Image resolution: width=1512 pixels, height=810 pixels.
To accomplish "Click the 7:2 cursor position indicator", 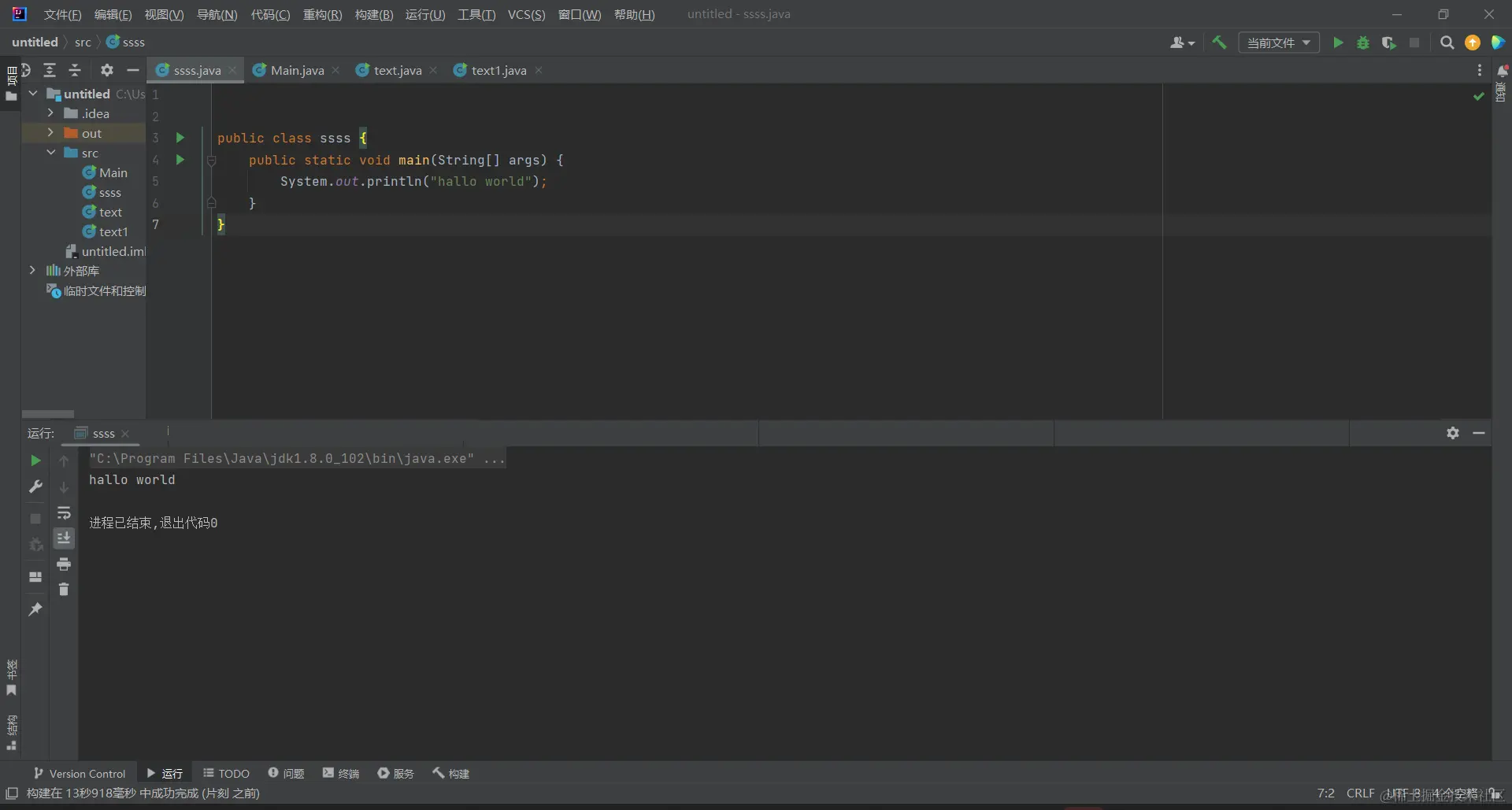I will click(x=1326, y=793).
